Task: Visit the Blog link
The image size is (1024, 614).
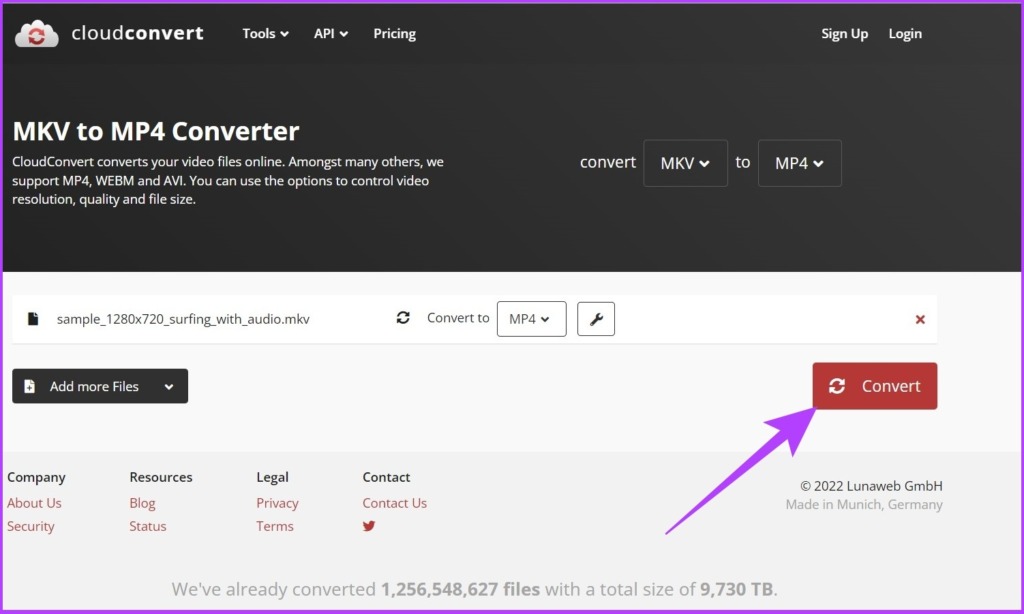Action: point(142,503)
